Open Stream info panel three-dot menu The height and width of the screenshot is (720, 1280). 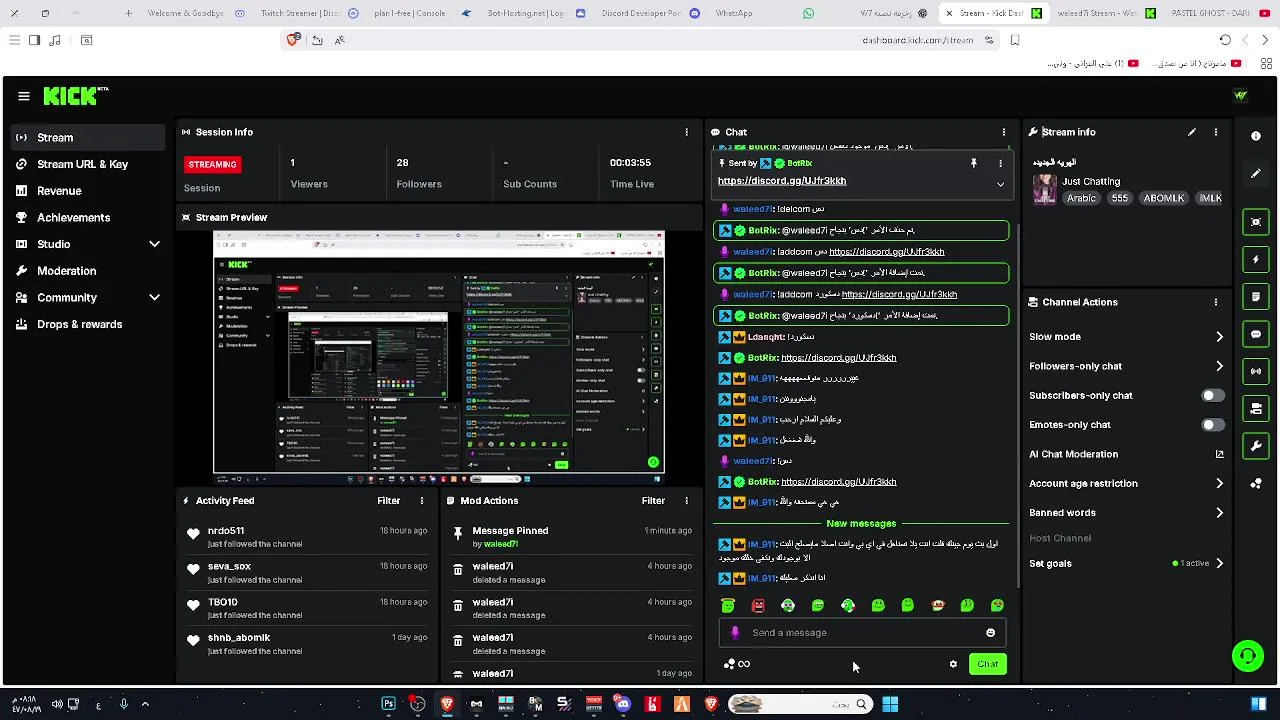click(1215, 132)
